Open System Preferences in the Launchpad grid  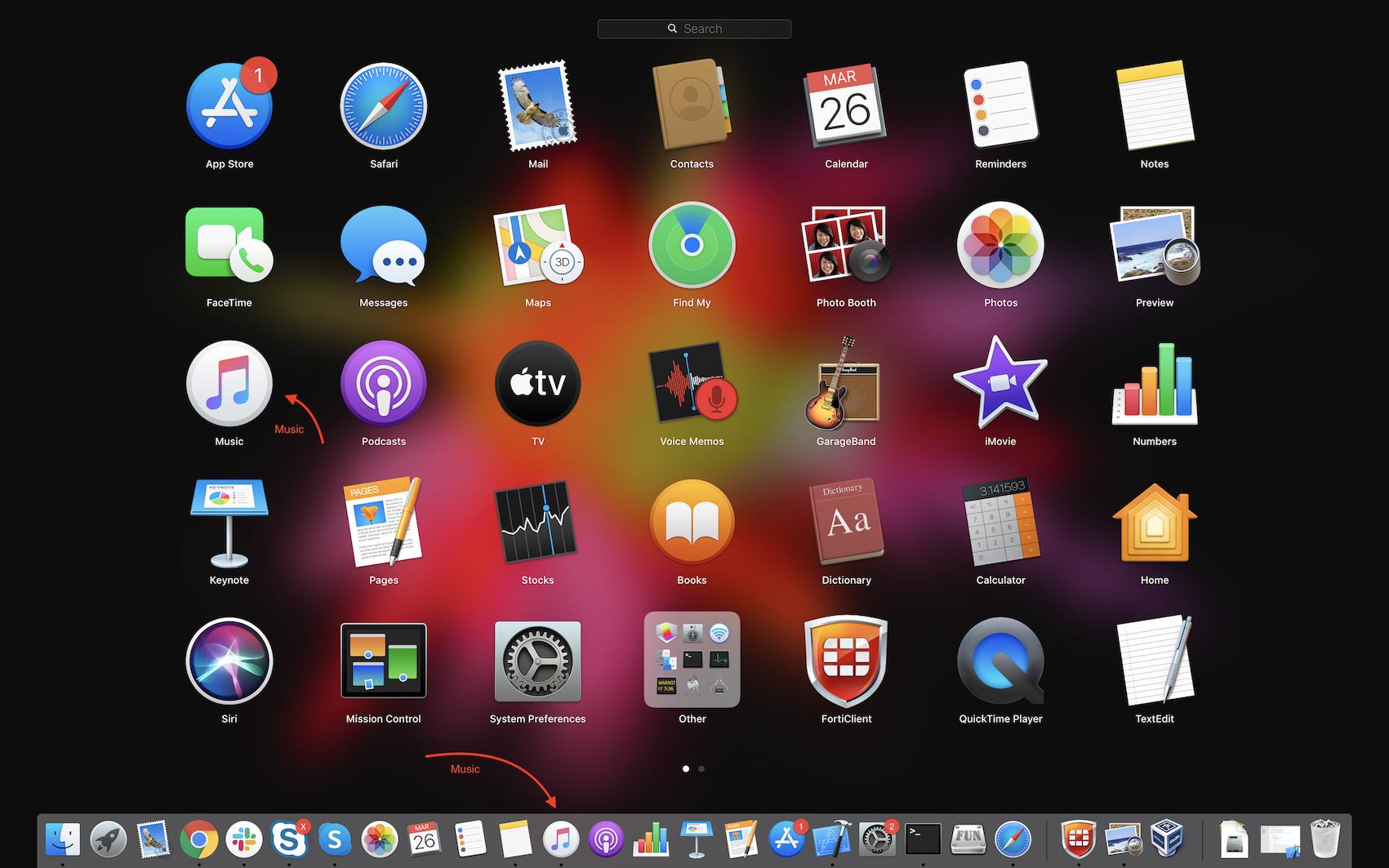coord(537,661)
